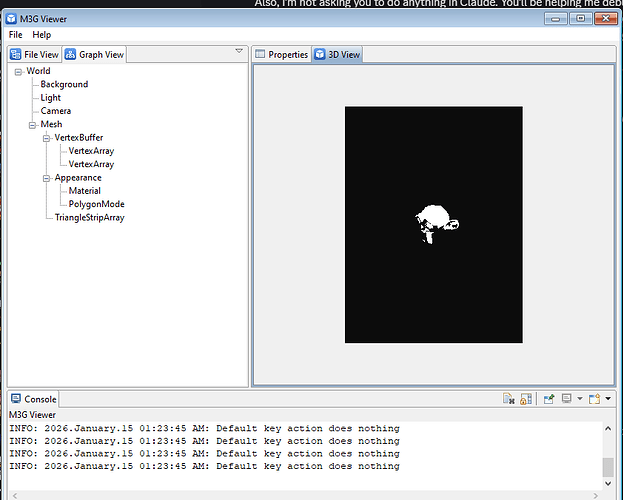The height and width of the screenshot is (500, 623).
Task: Select the Graph View tab
Action: 94,54
